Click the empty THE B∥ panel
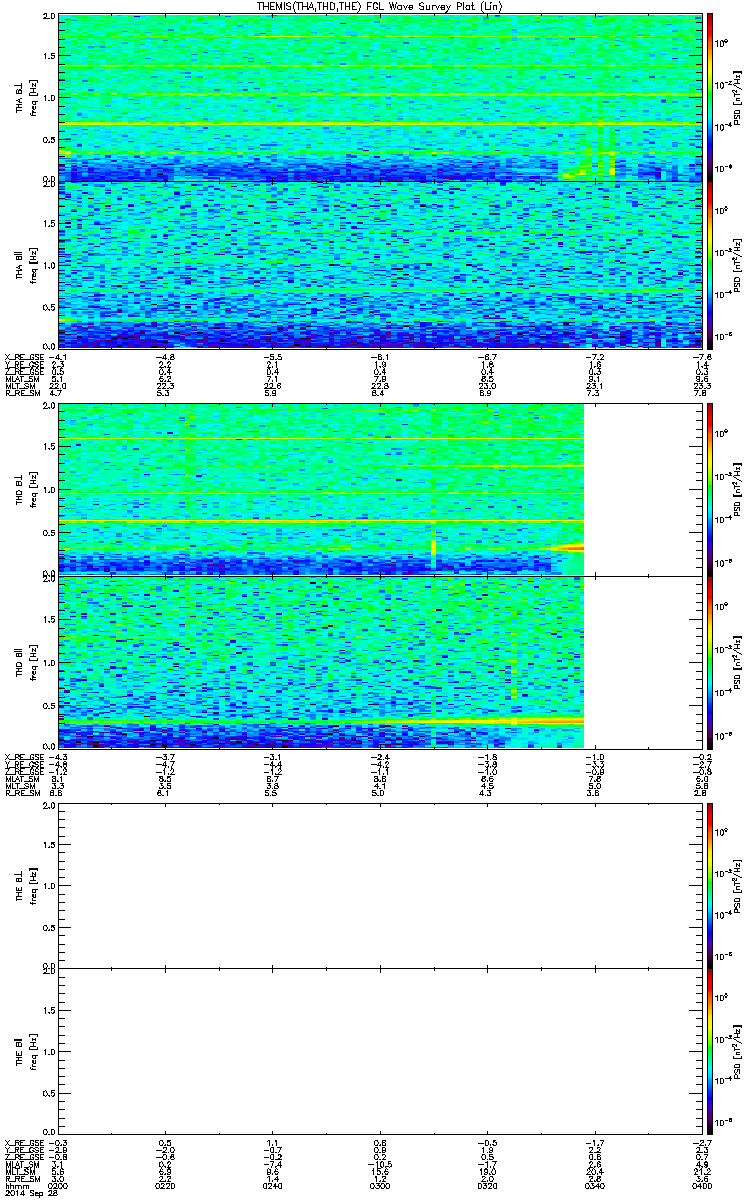750x1200 pixels. coord(380,1051)
